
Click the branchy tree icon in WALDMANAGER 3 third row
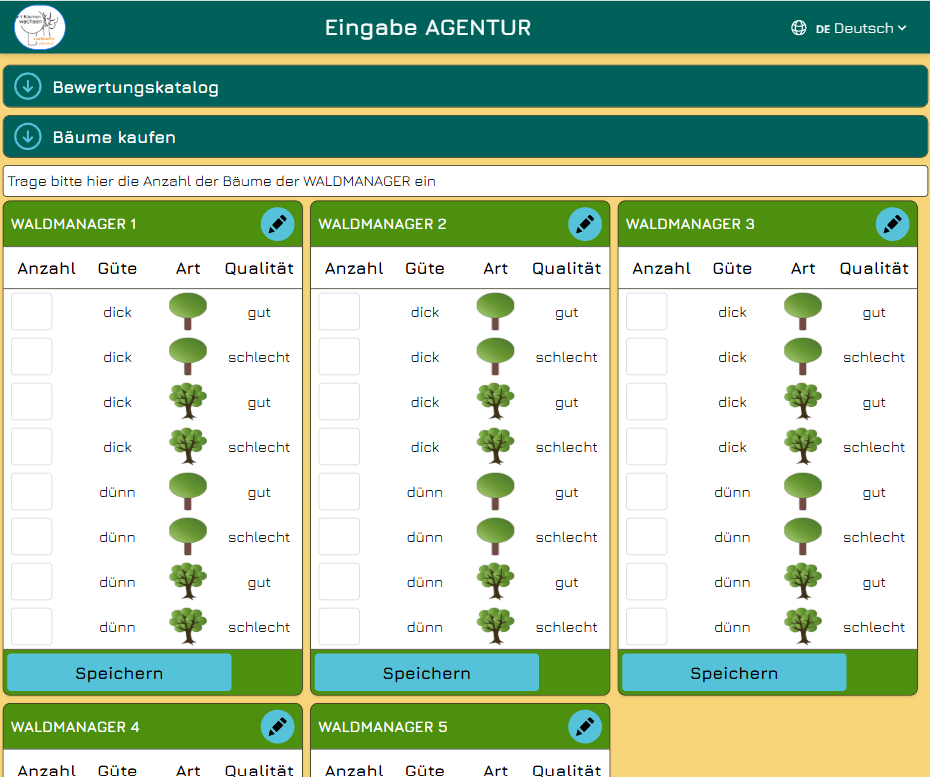pyautogui.click(x=803, y=402)
